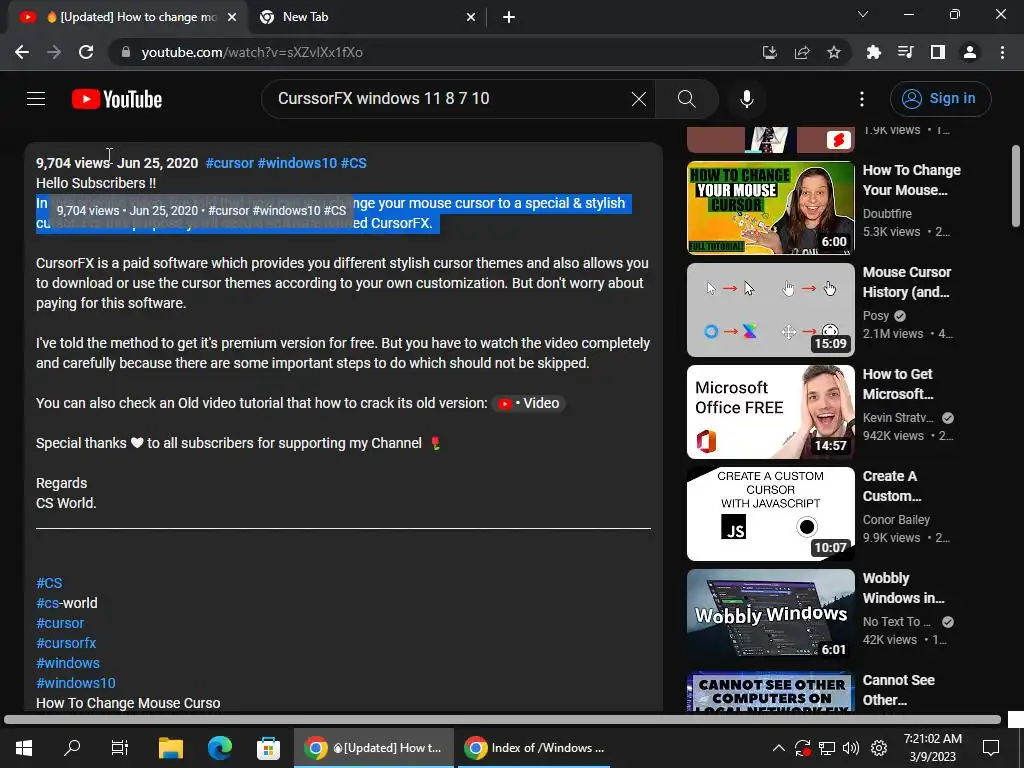This screenshot has width=1024, height=768.
Task: Open Windows taskbar search
Action: tap(72, 748)
